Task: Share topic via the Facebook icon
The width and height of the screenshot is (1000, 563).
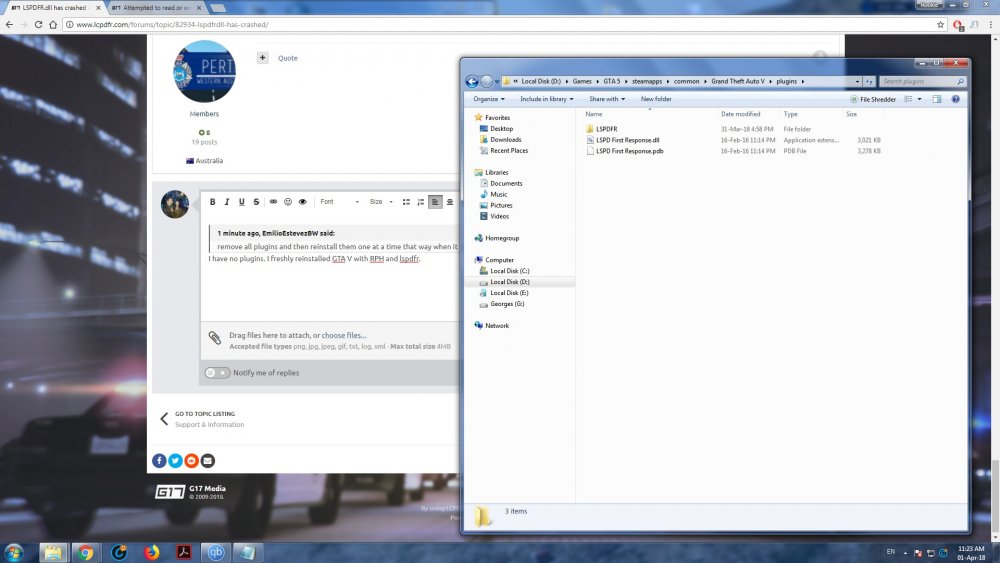Action: [159, 460]
